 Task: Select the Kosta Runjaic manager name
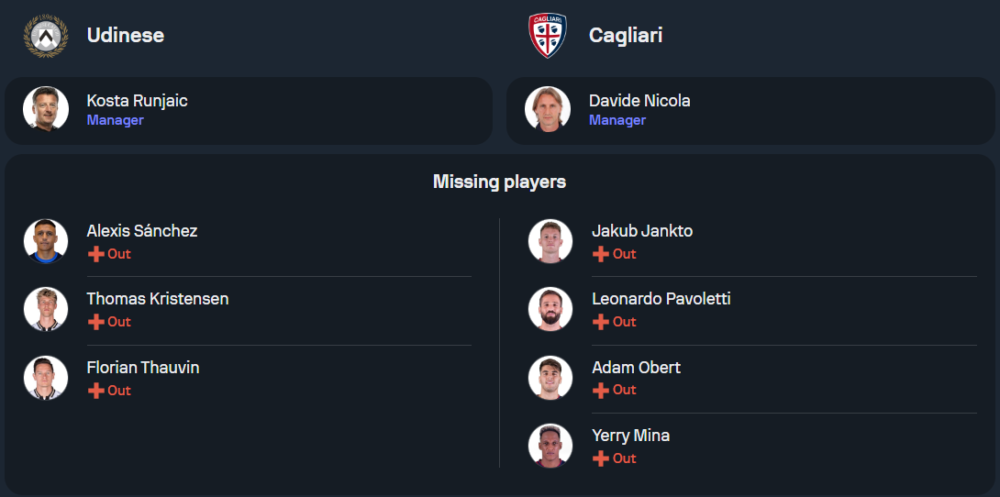click(x=137, y=101)
